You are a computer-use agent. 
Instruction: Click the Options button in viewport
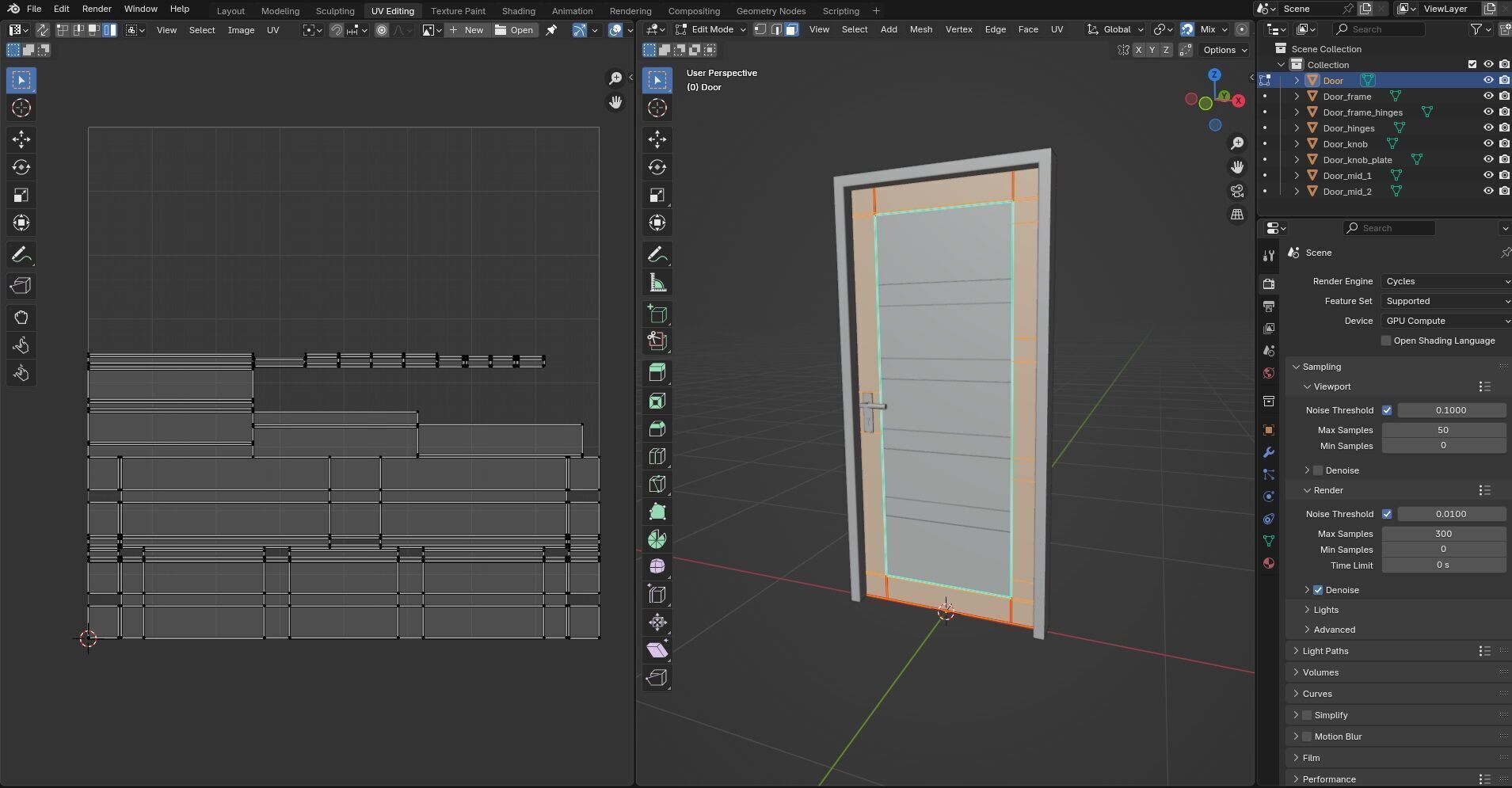1224,50
